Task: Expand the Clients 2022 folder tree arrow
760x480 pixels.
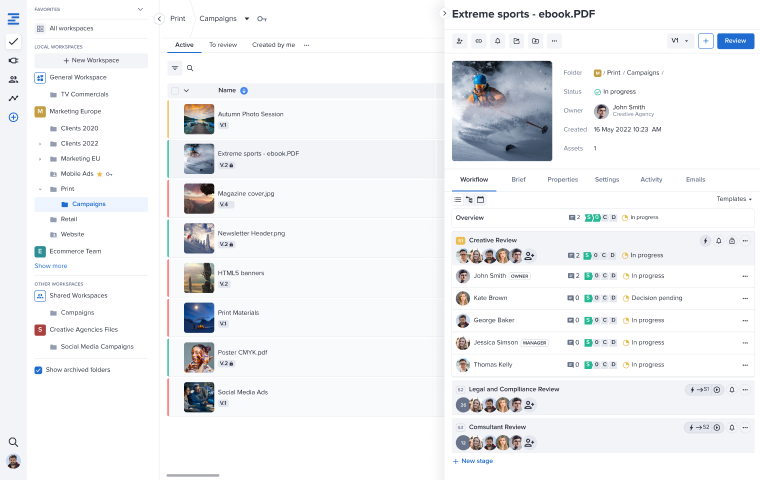Action: [x=41, y=143]
